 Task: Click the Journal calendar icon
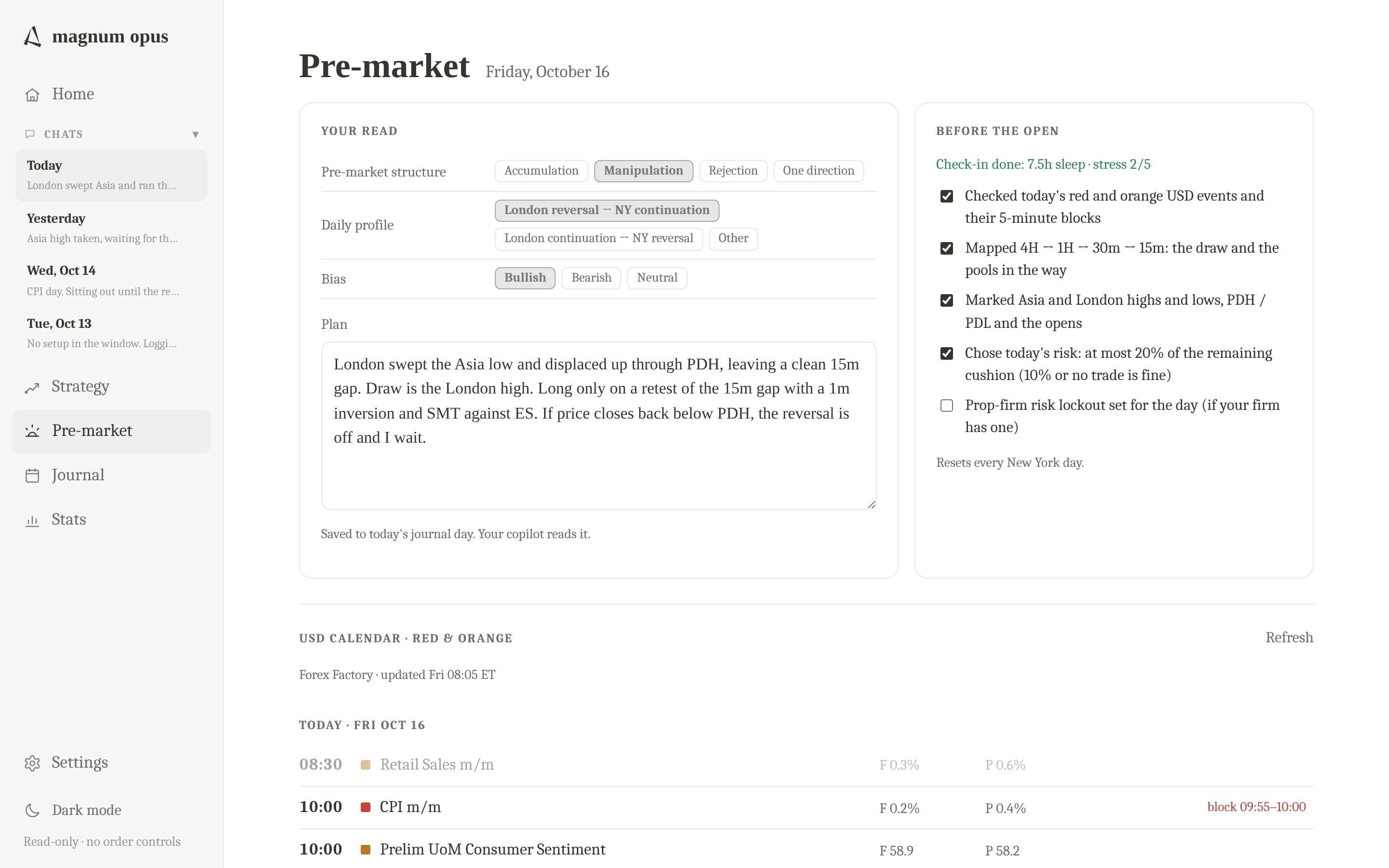(32, 476)
